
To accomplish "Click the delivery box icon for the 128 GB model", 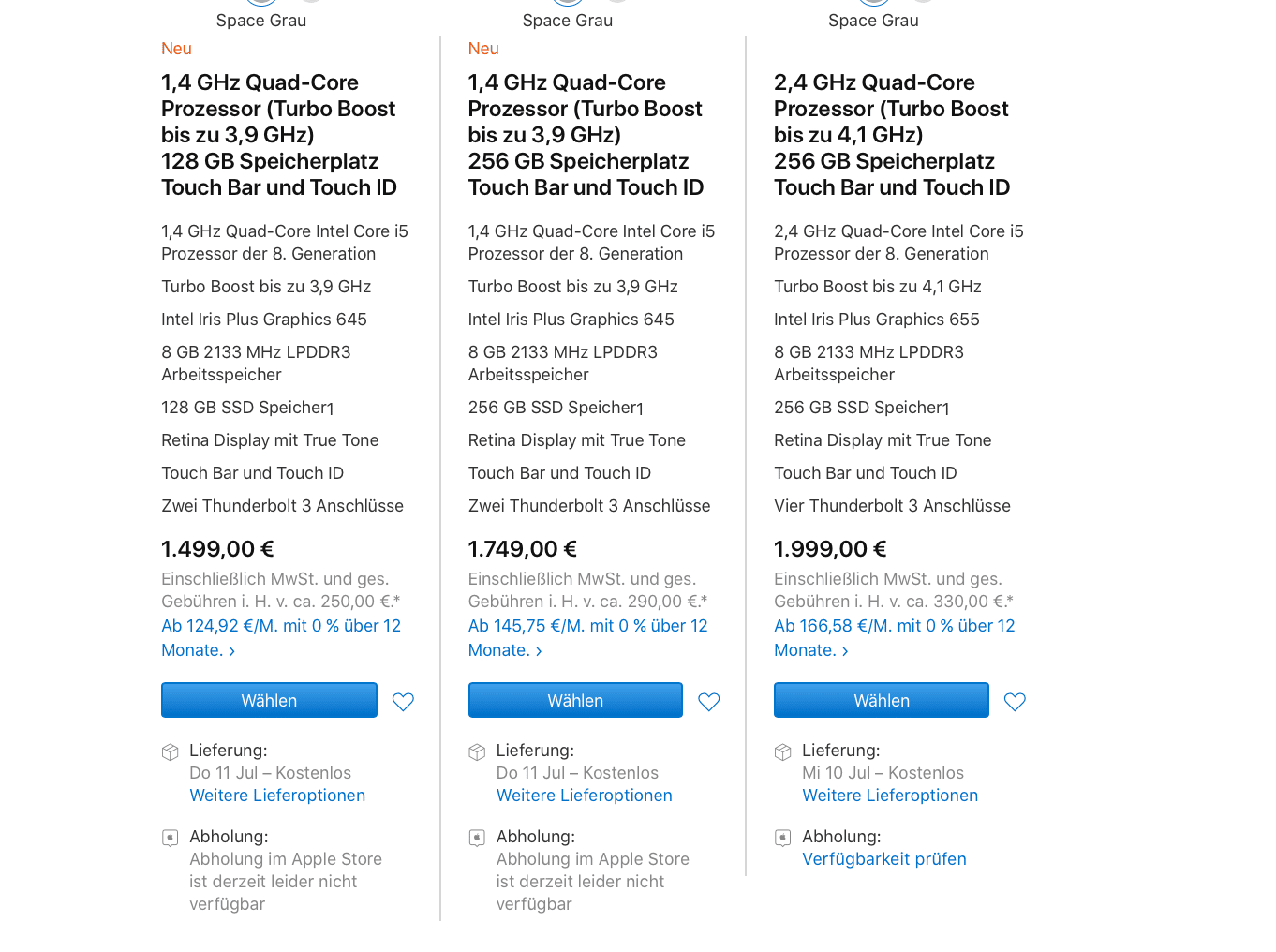I will point(171,751).
